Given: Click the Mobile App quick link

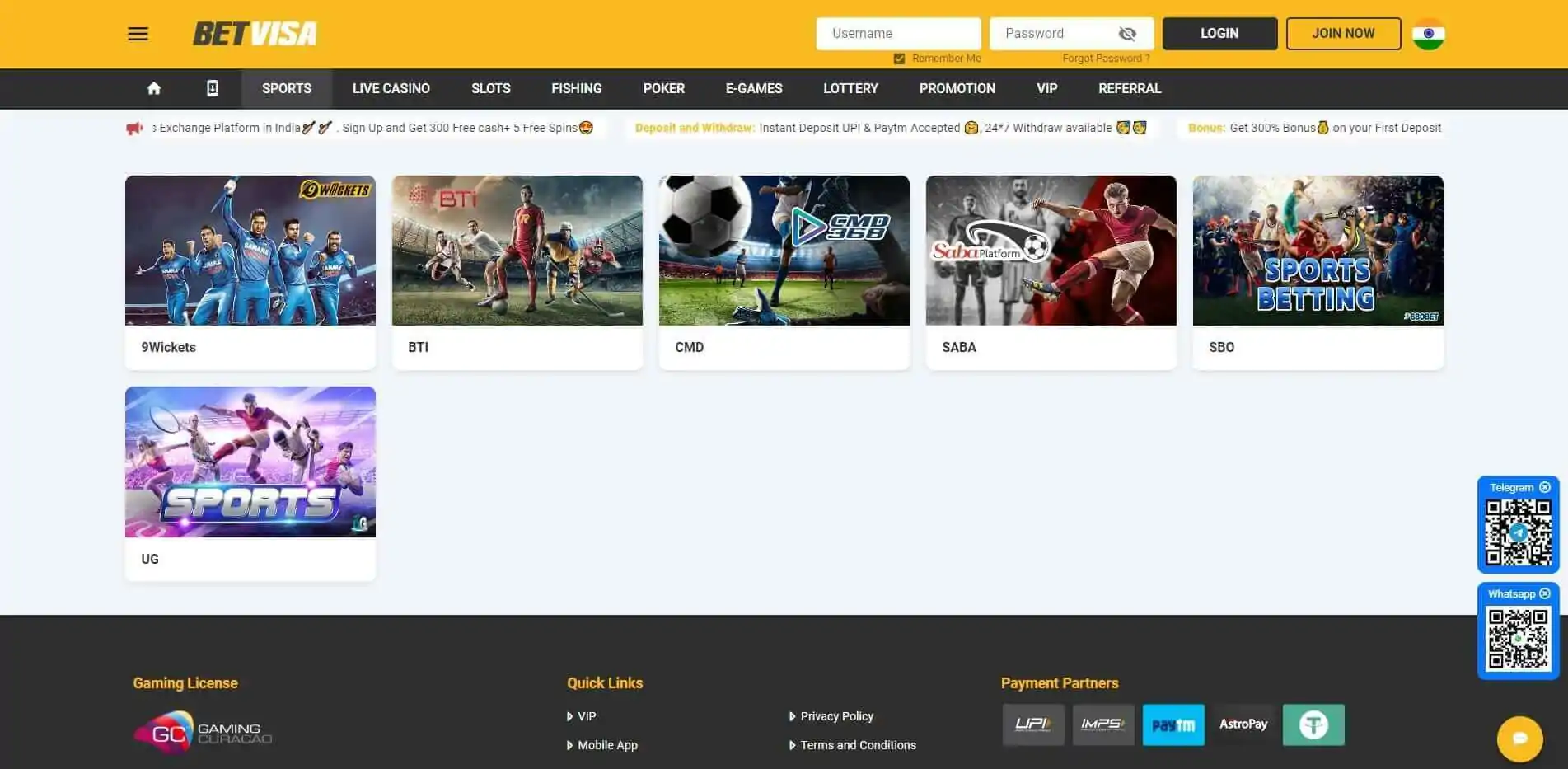Looking at the screenshot, I should pos(607,745).
